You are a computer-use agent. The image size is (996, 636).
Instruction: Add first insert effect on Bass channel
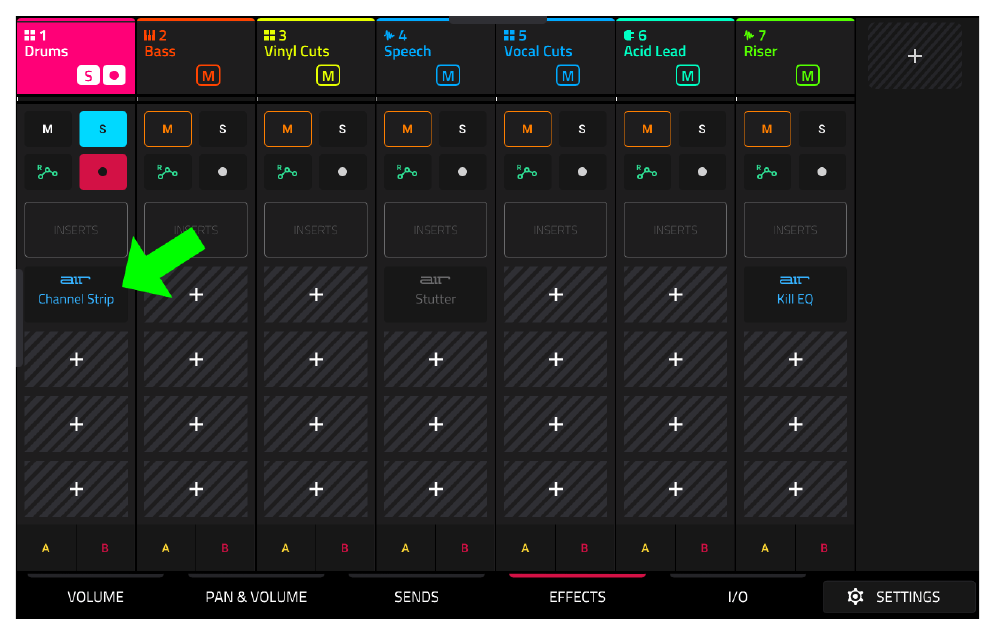[x=196, y=295]
